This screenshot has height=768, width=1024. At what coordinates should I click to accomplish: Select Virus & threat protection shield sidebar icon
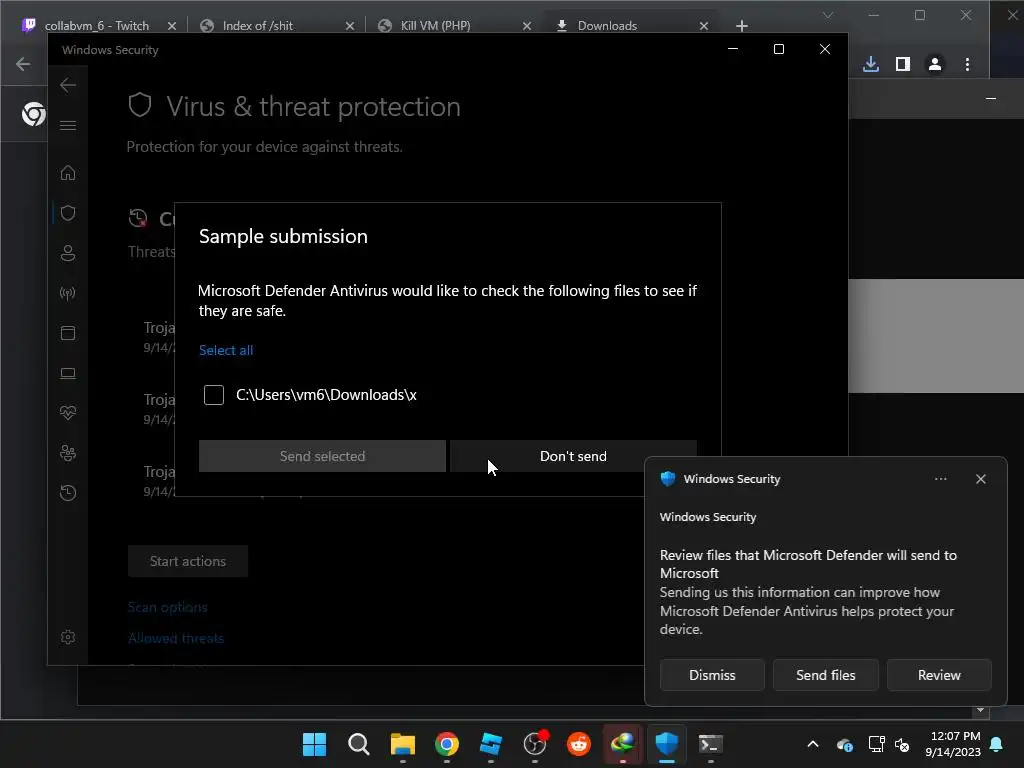click(68, 213)
